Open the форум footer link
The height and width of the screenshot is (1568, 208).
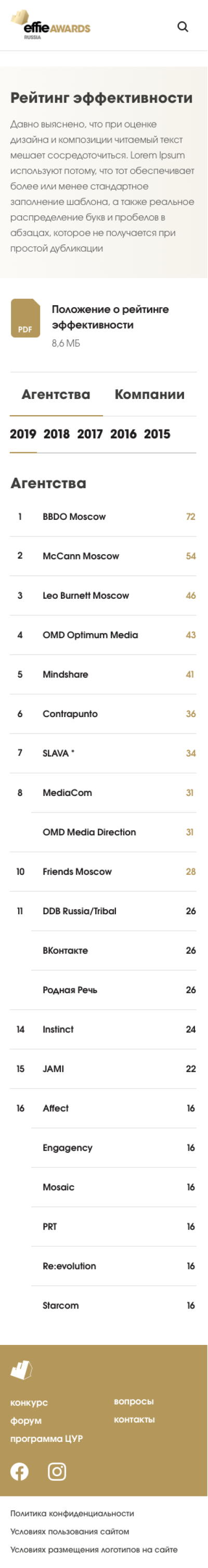(x=25, y=1421)
